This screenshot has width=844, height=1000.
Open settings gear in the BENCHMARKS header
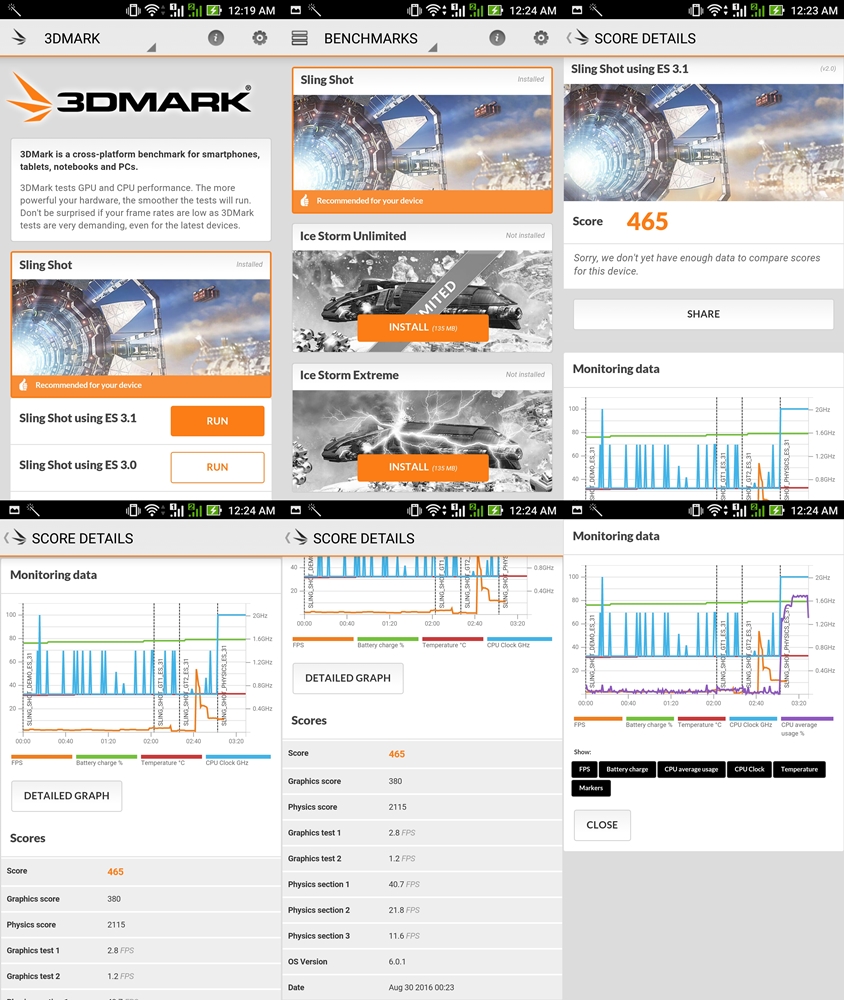541,38
